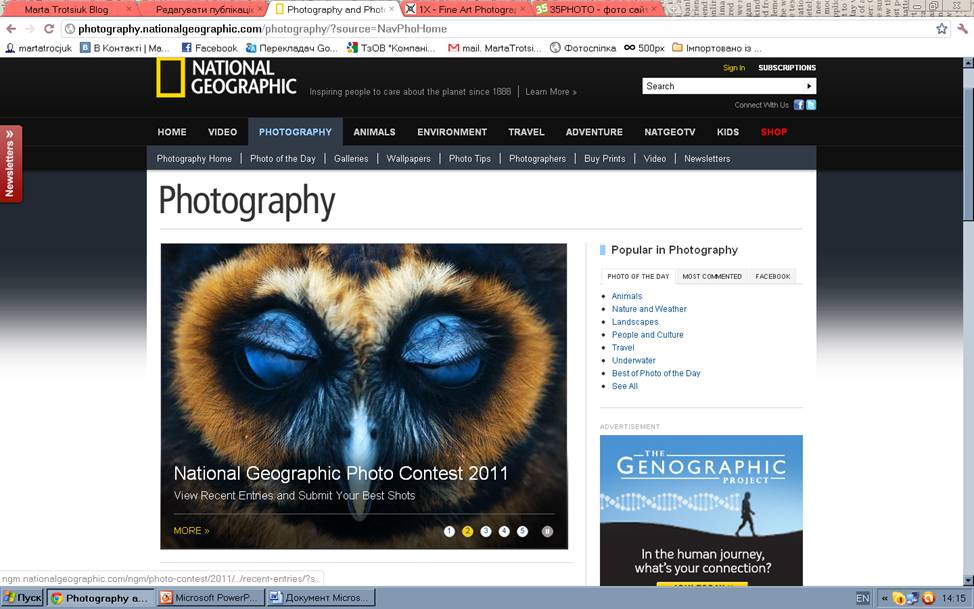The width and height of the screenshot is (974, 609).
Task: Open В Контакті bookmark
Action: (124, 48)
